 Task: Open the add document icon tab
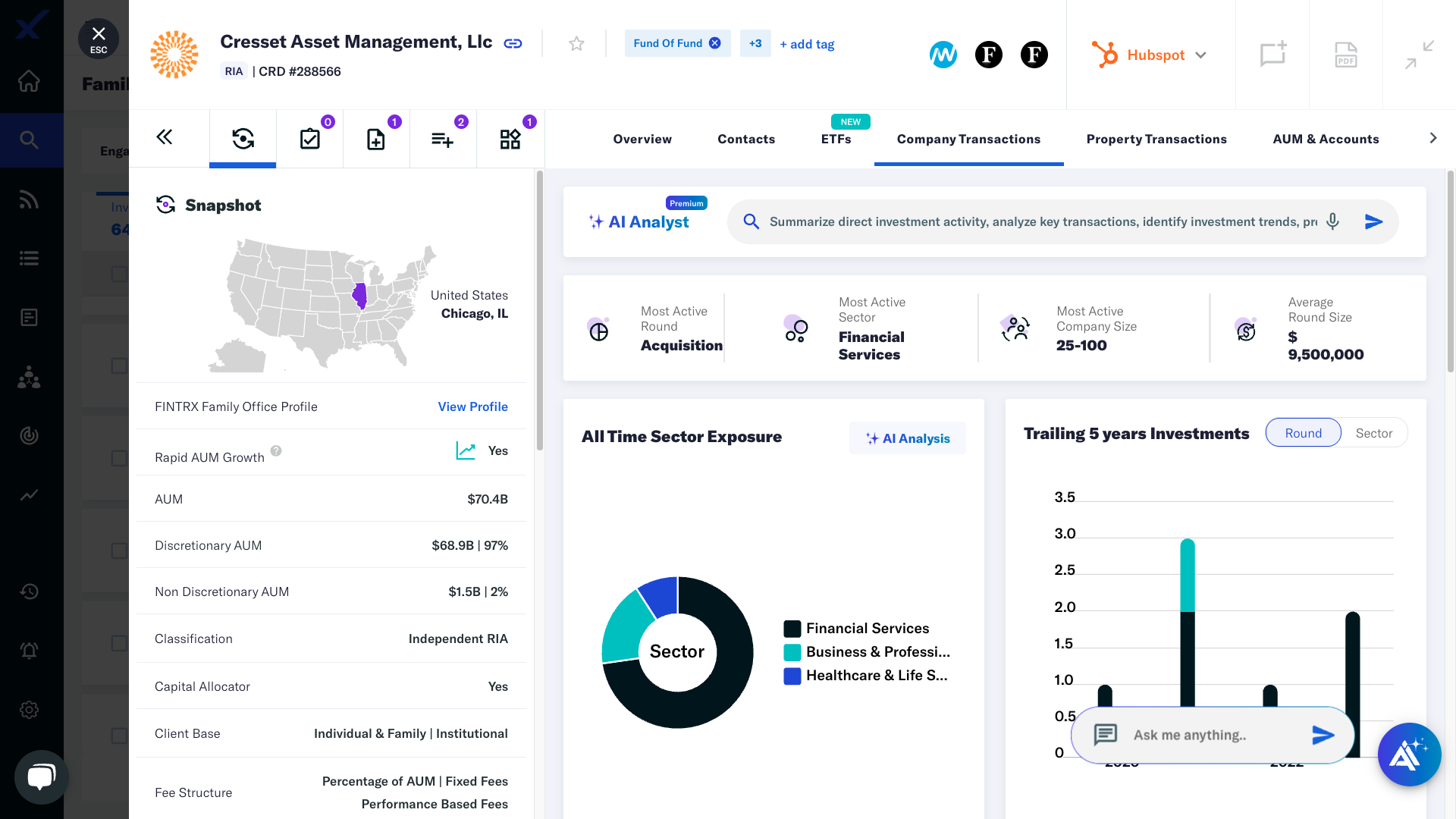click(376, 139)
